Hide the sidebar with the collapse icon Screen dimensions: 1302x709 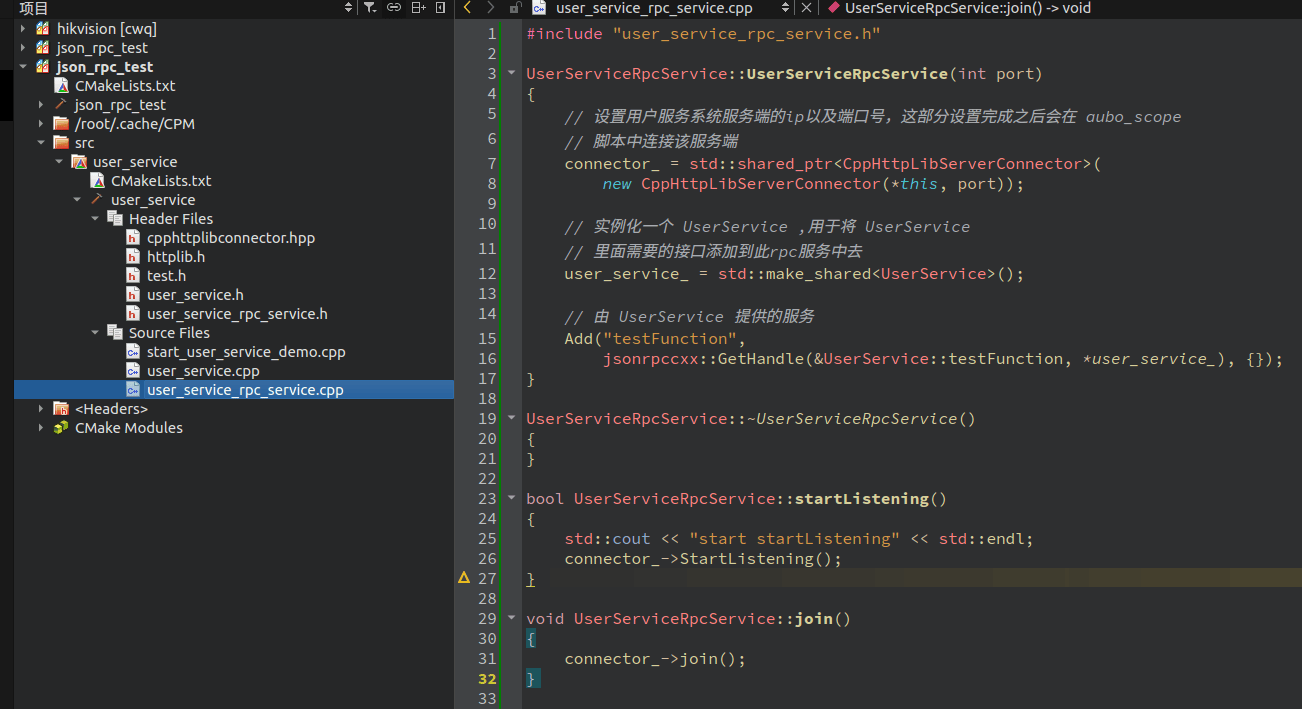point(441,7)
